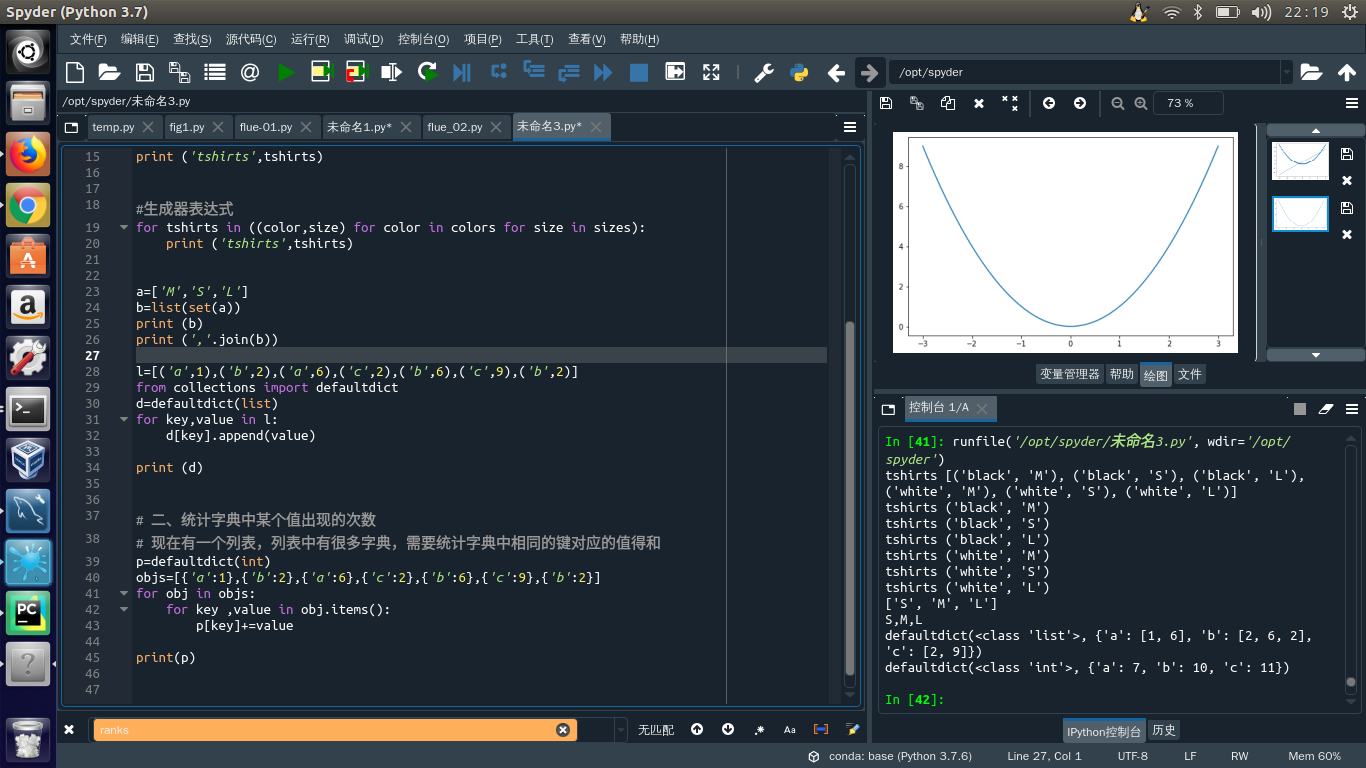Save the current file with toolbar icon
This screenshot has width=1366, height=768.
coord(144,72)
